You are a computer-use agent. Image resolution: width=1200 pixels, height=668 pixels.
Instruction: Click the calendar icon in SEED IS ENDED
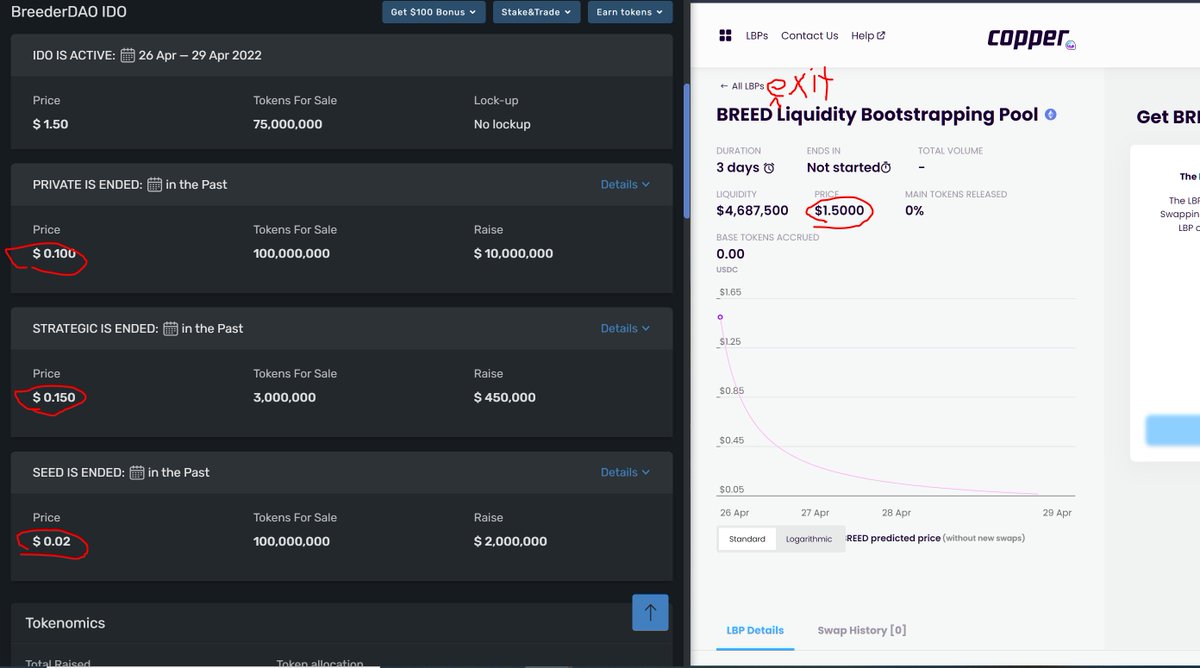pos(137,473)
